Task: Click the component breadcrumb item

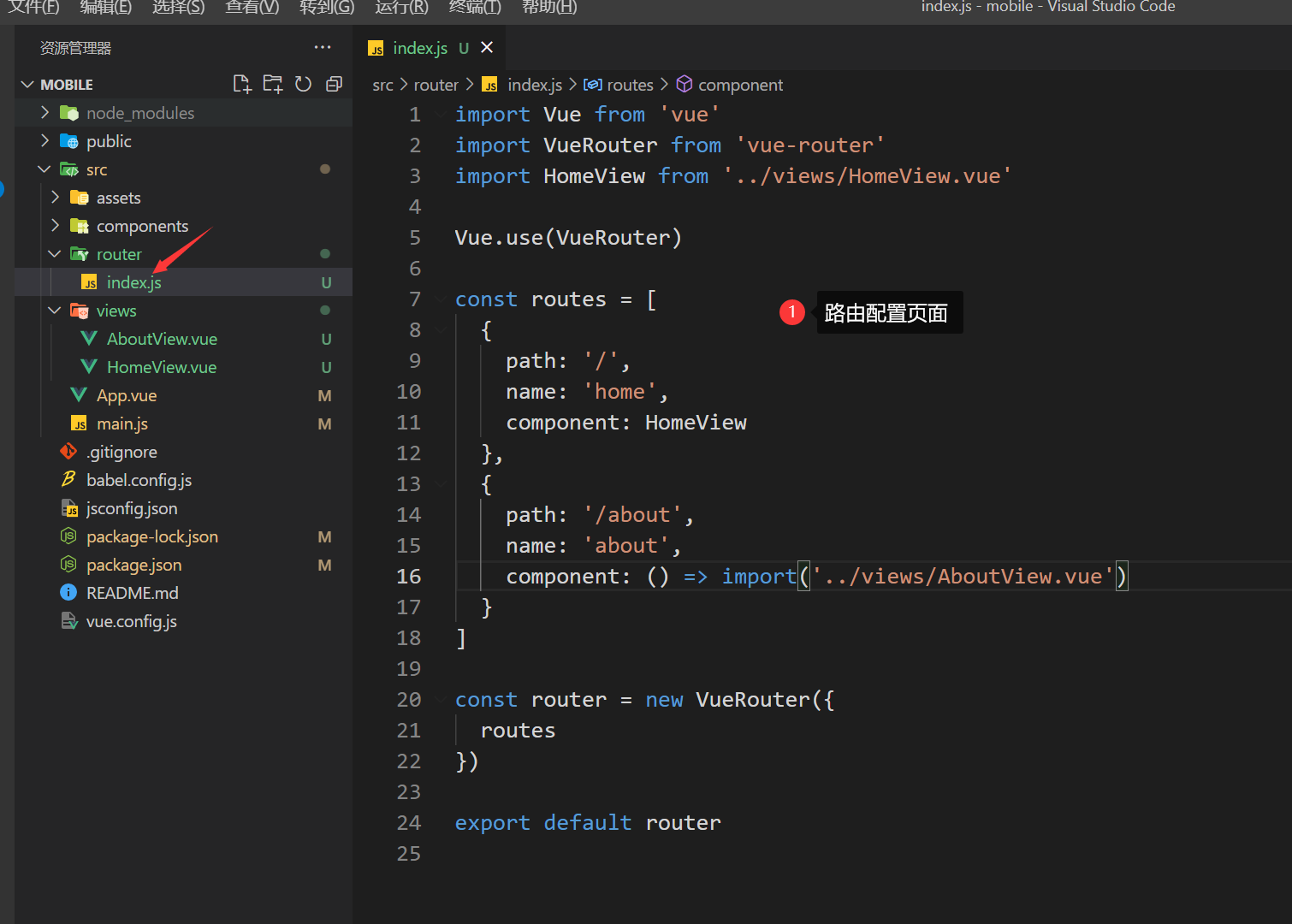Action: pos(740,85)
